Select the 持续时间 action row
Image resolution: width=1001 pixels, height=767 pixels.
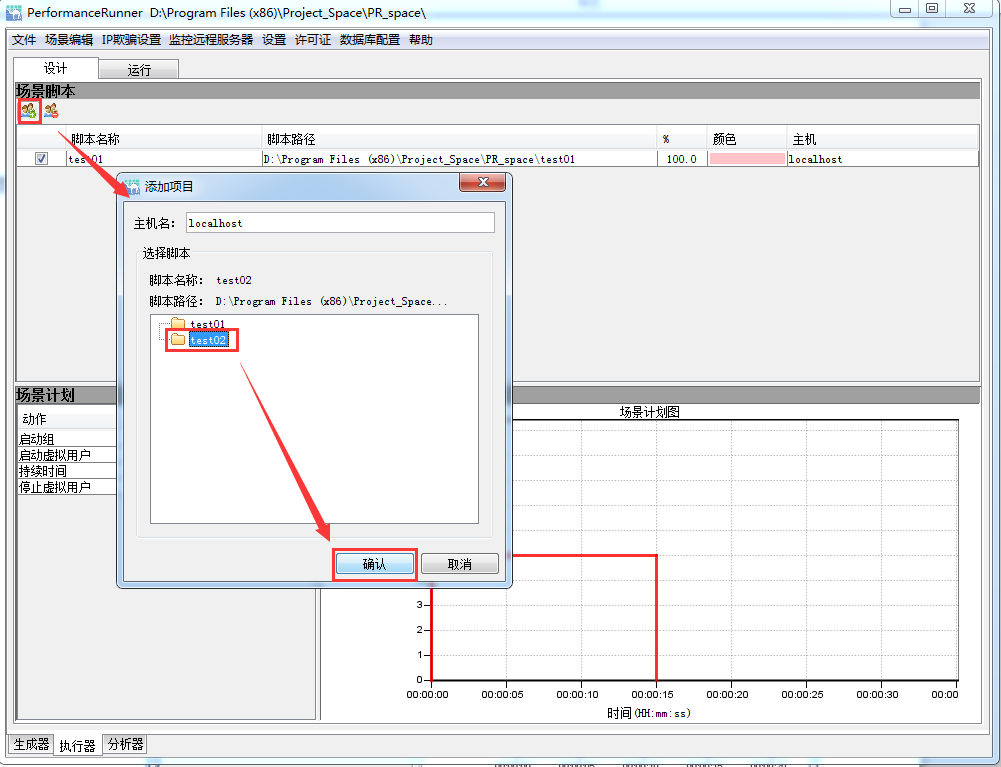67,471
